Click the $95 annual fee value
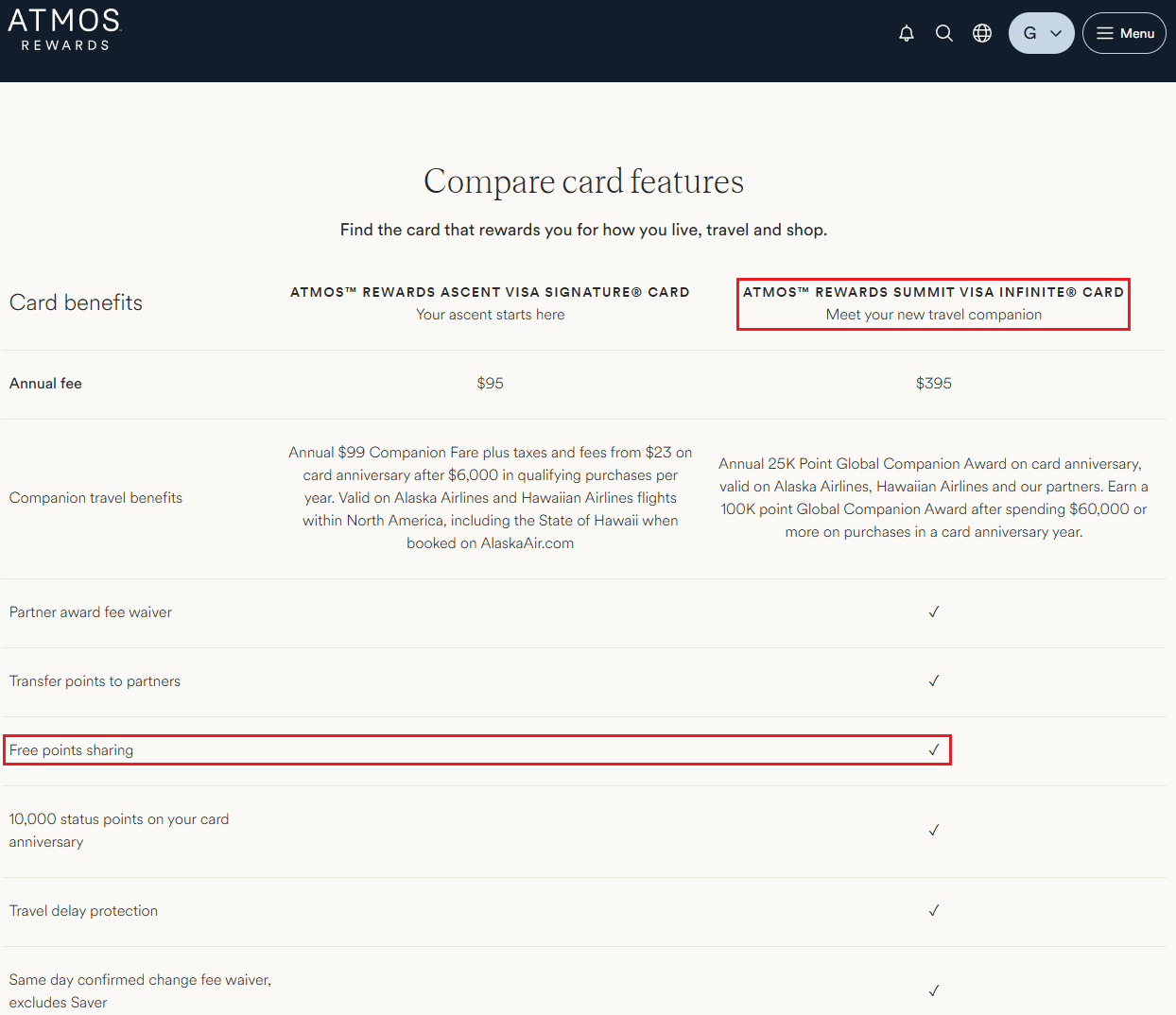 tap(490, 384)
